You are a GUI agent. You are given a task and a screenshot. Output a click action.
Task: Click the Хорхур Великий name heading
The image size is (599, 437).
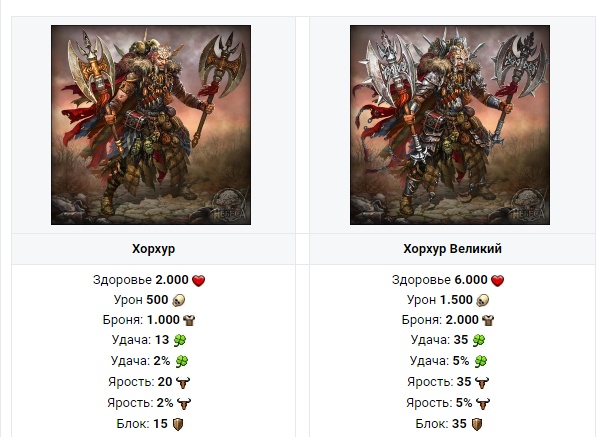coord(452,249)
